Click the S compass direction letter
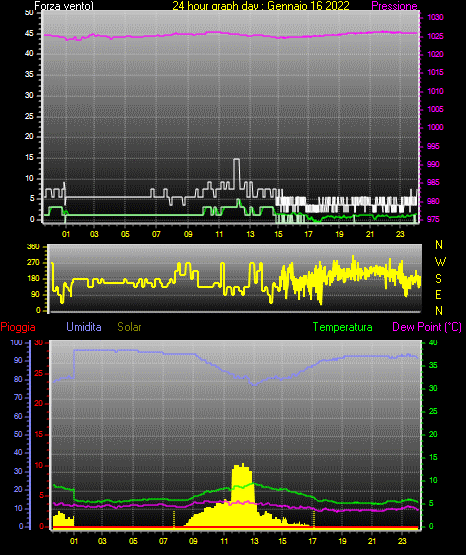 438,279
